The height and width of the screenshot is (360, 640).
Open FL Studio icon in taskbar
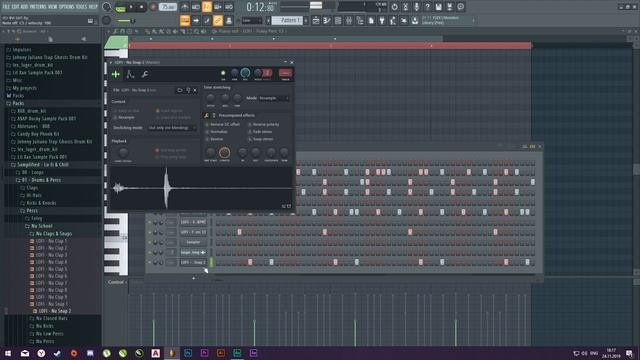(x=172, y=353)
